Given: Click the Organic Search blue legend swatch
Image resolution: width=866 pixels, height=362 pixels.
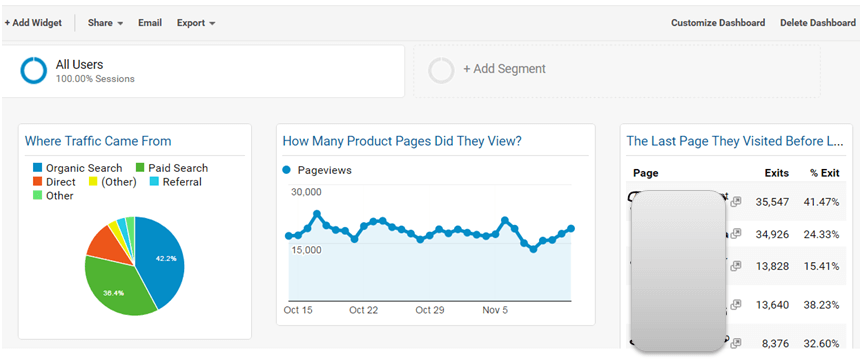Looking at the screenshot, I should pos(38,168).
